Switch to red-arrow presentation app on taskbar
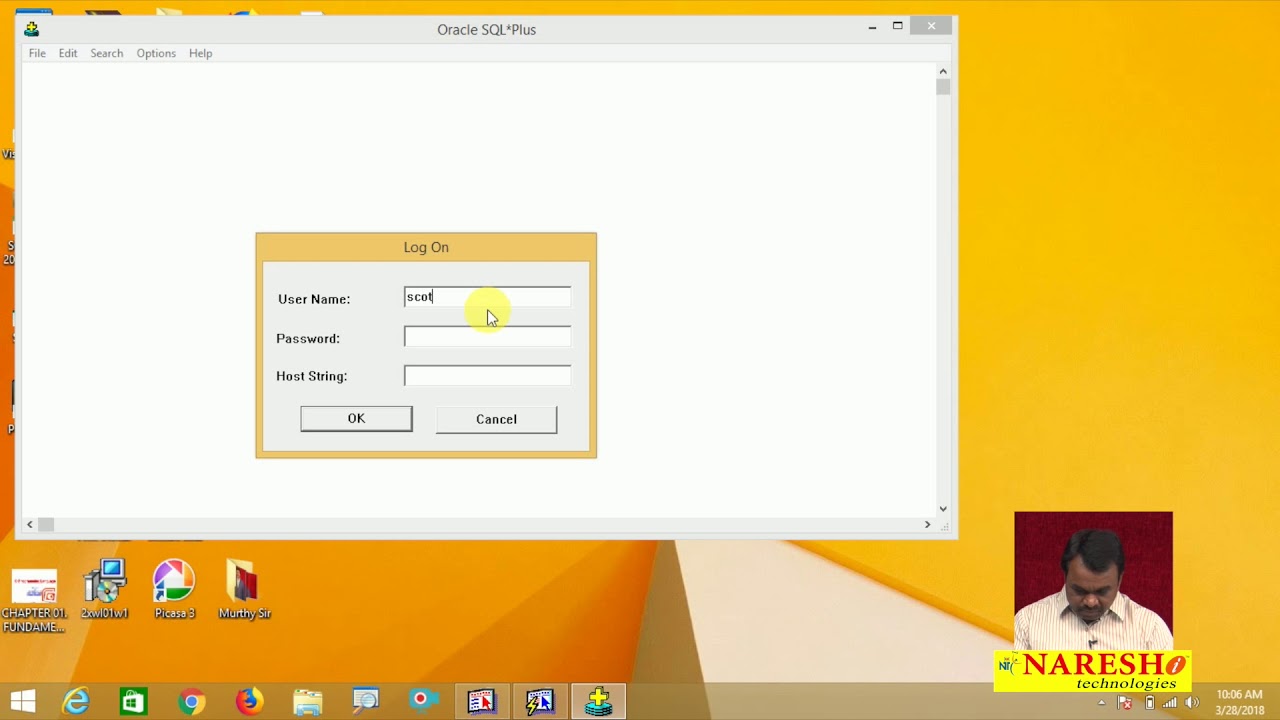1280x720 pixels. coord(481,702)
